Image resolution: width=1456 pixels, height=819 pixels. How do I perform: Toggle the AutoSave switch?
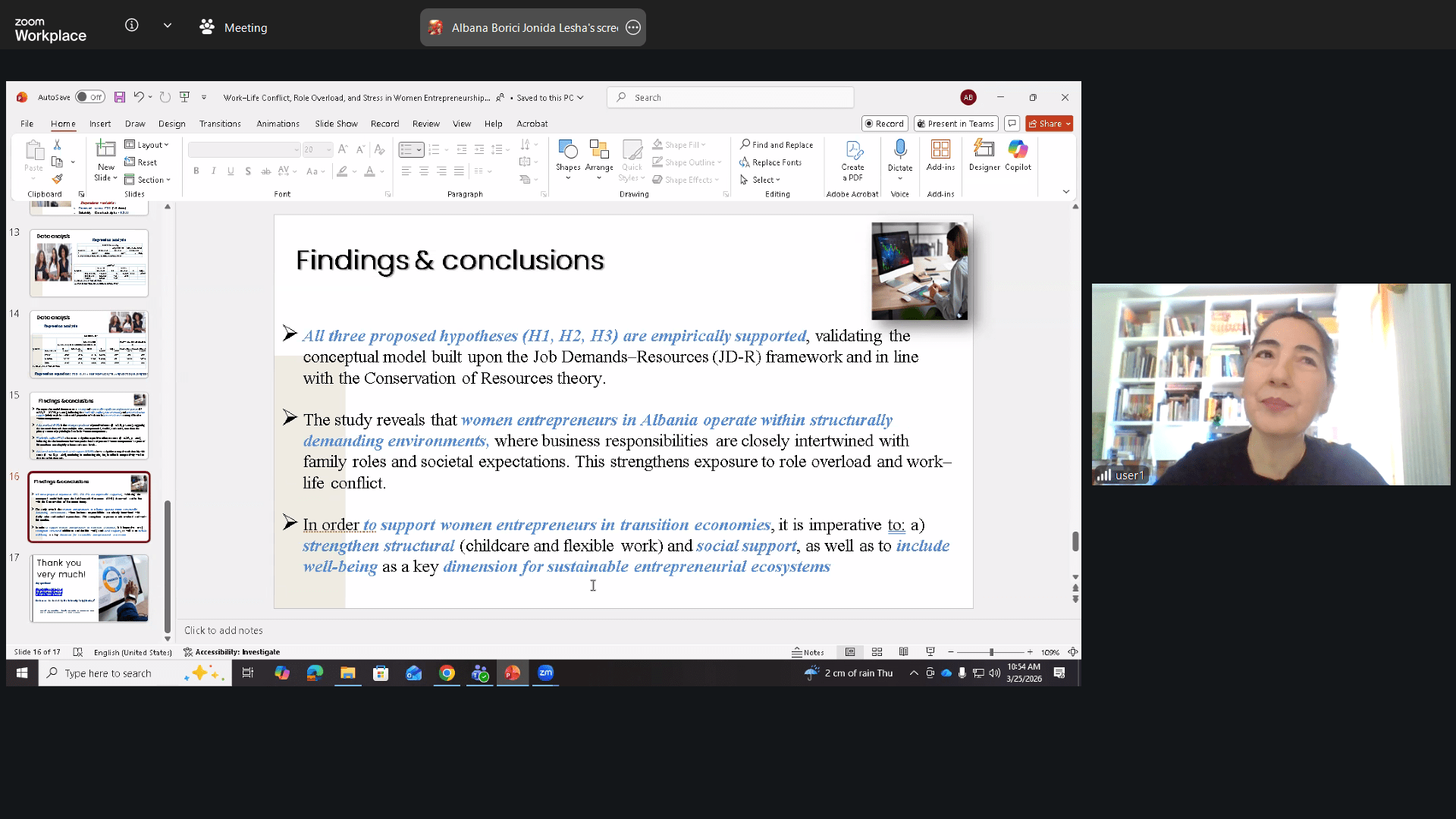pyautogui.click(x=90, y=97)
